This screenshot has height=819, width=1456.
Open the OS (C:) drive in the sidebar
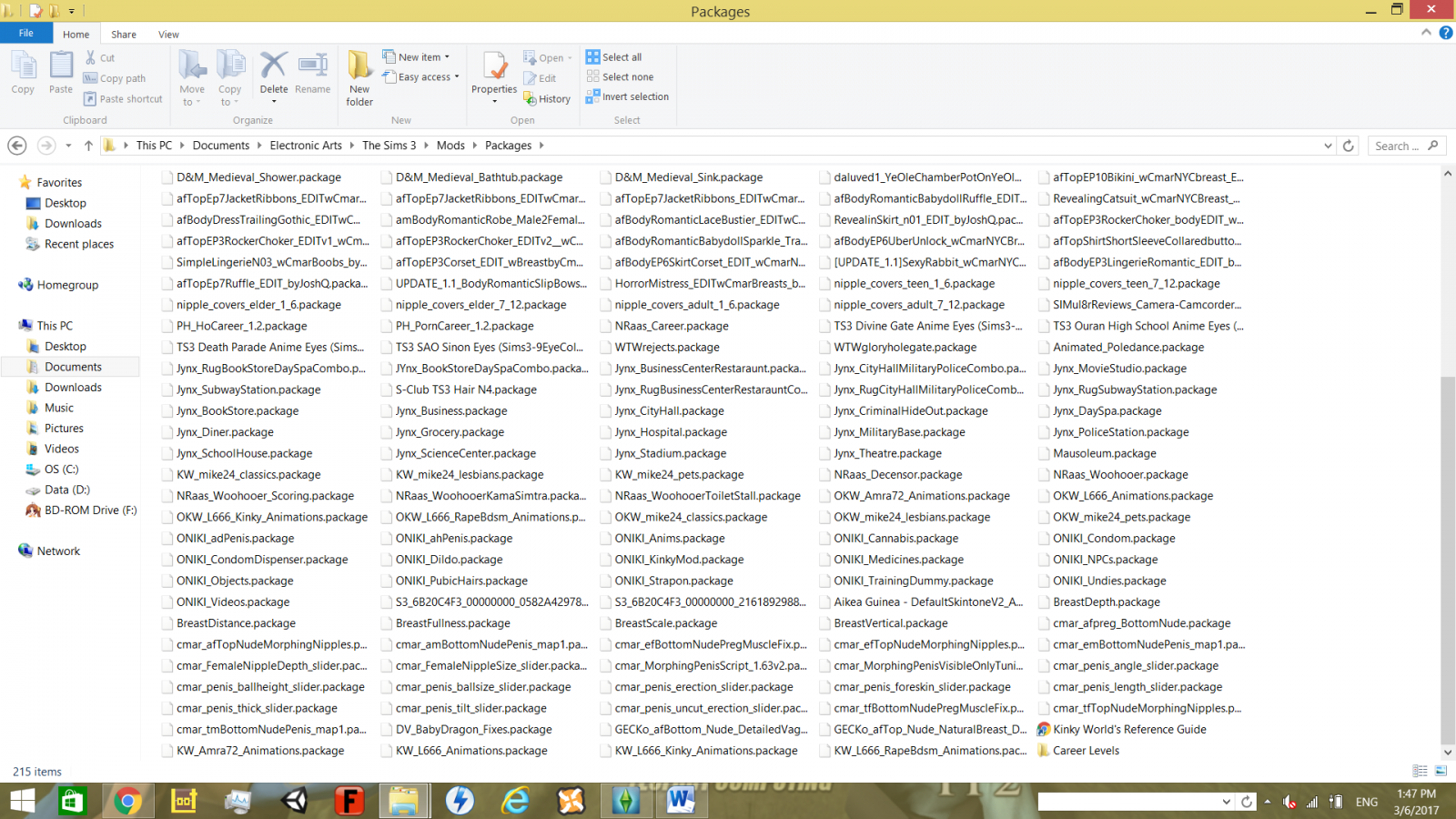[x=61, y=470]
